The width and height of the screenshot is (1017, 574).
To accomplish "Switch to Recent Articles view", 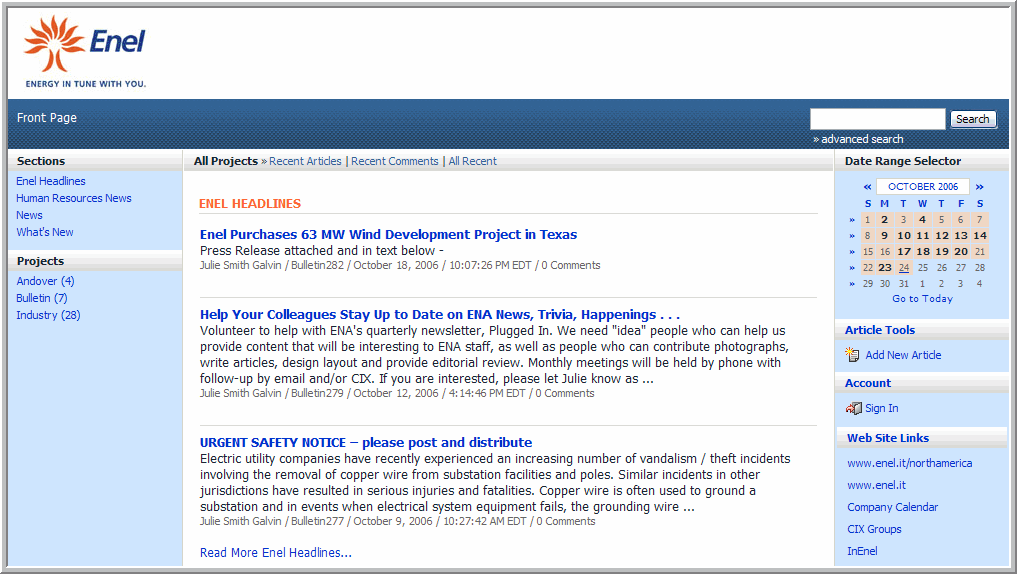I will click(x=305, y=161).
